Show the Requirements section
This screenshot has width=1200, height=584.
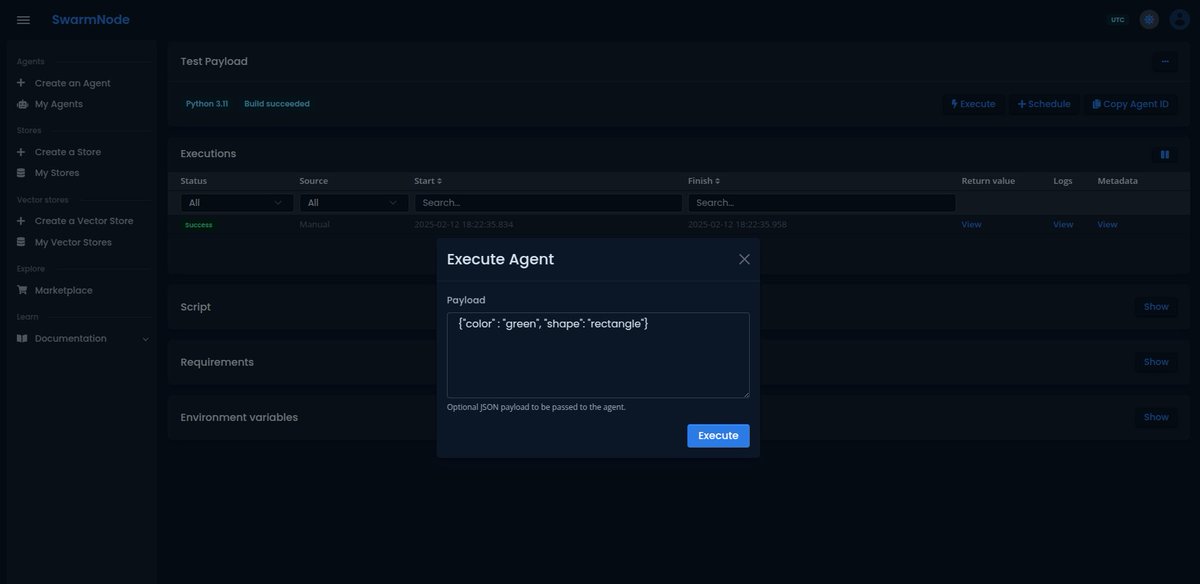pyautogui.click(x=1156, y=362)
